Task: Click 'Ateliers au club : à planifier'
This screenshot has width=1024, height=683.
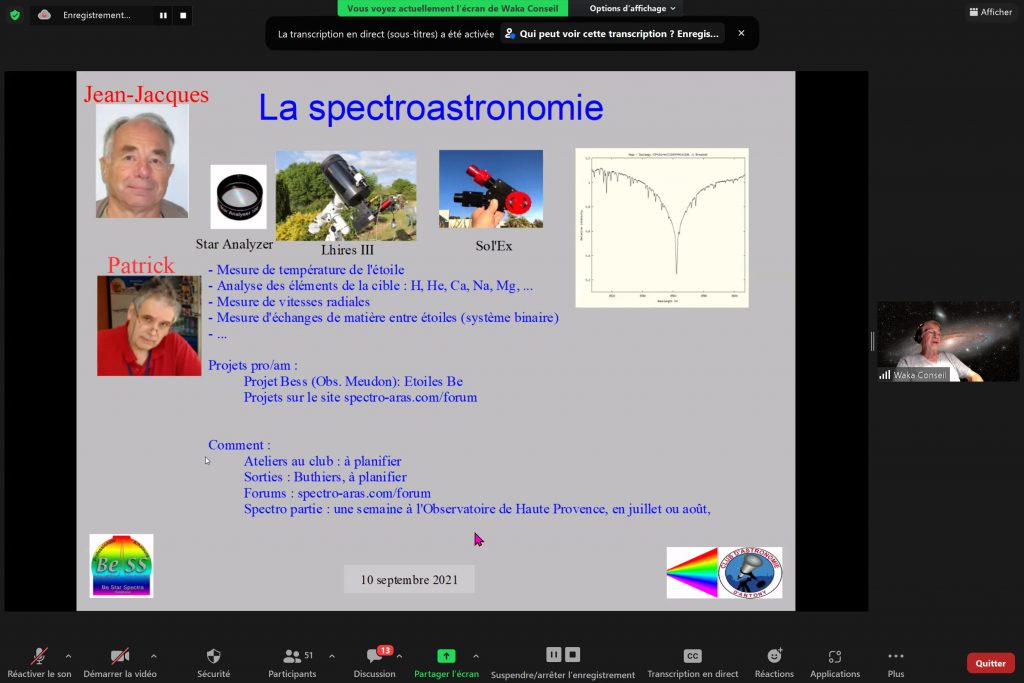Action: [x=323, y=461]
